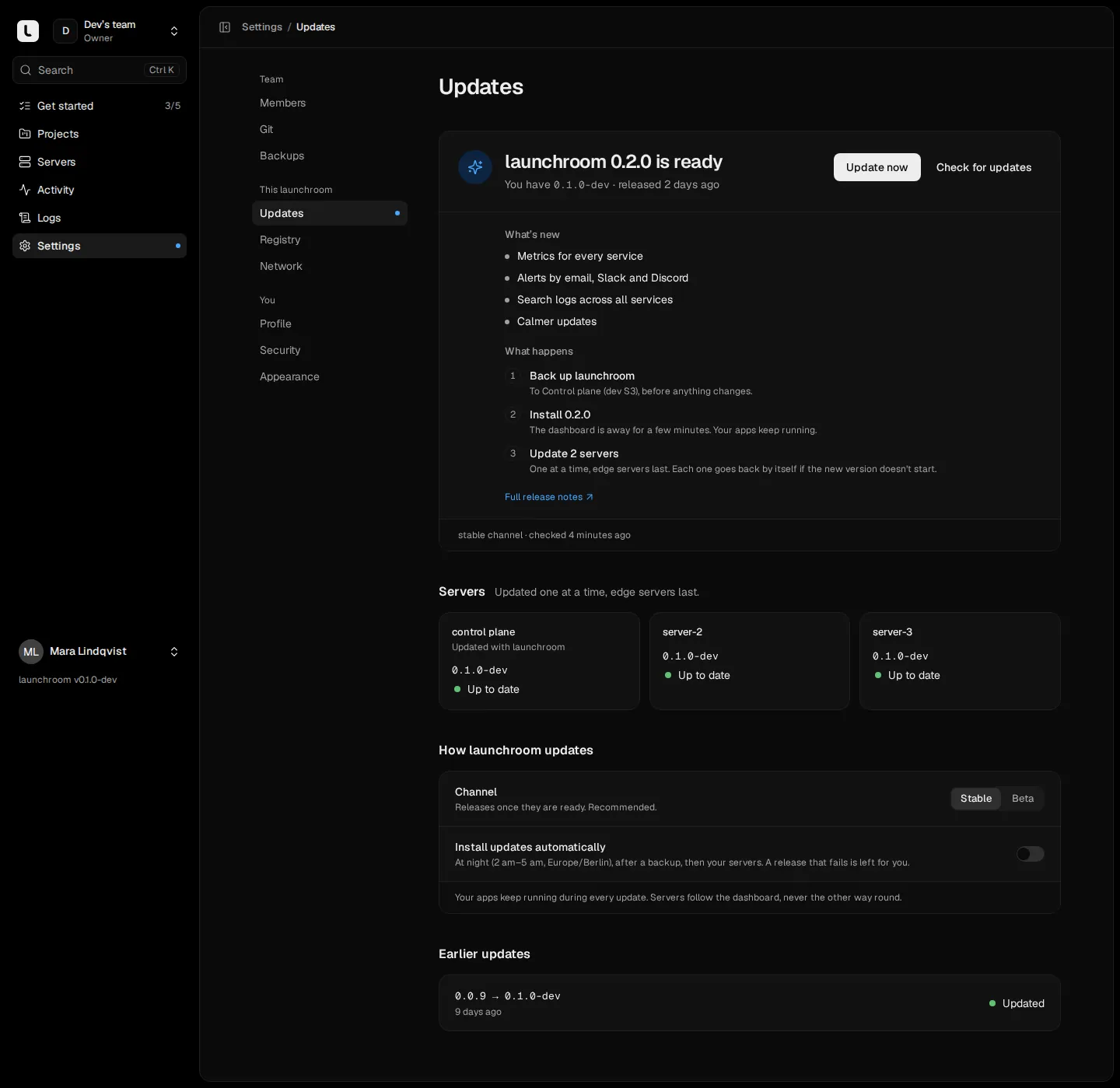The image size is (1120, 1088).
Task: Click the D team avatar badge
Action: click(x=65, y=31)
